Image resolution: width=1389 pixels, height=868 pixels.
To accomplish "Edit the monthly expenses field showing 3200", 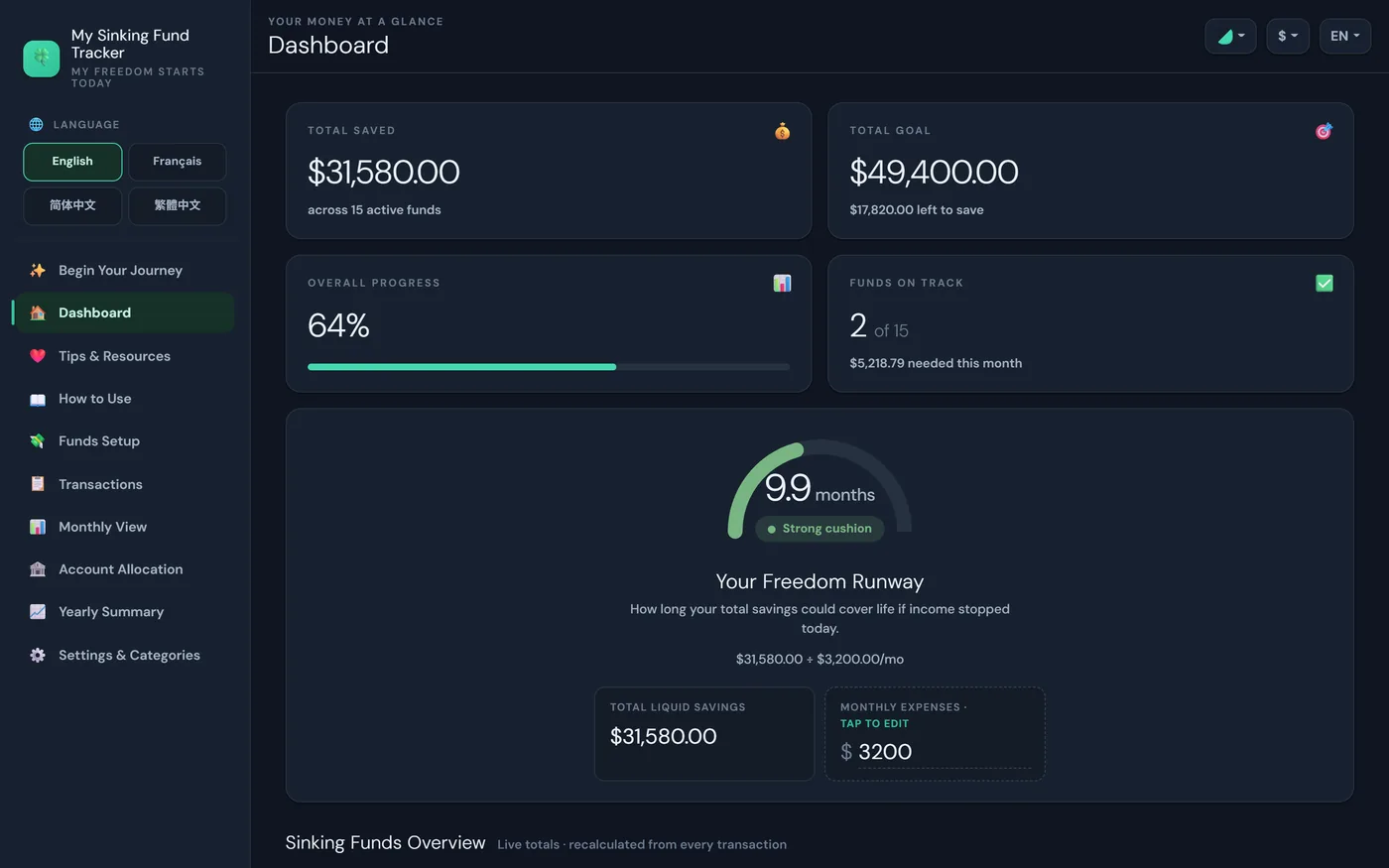I will coord(944,752).
